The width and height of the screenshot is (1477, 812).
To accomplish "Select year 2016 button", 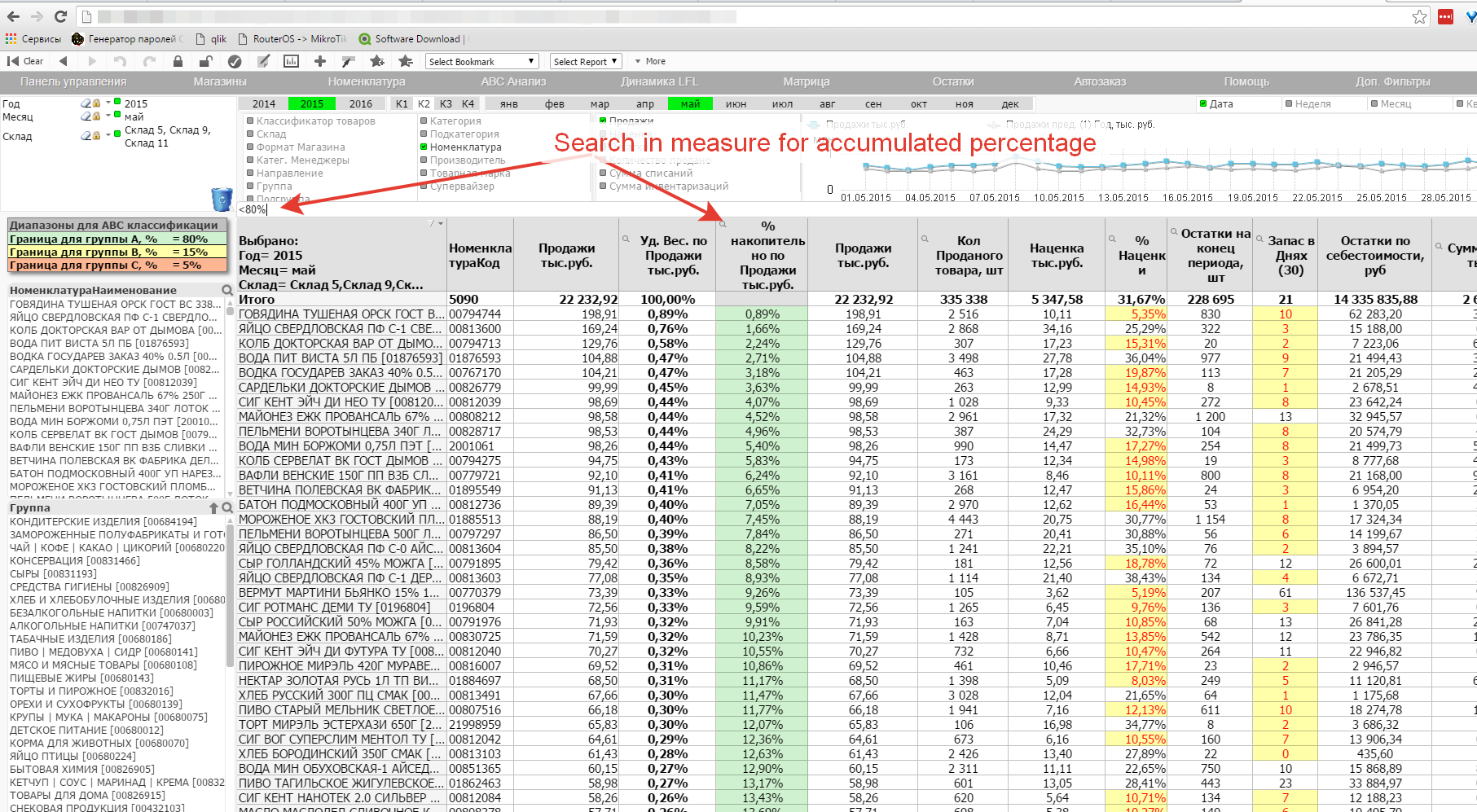I will tap(360, 104).
